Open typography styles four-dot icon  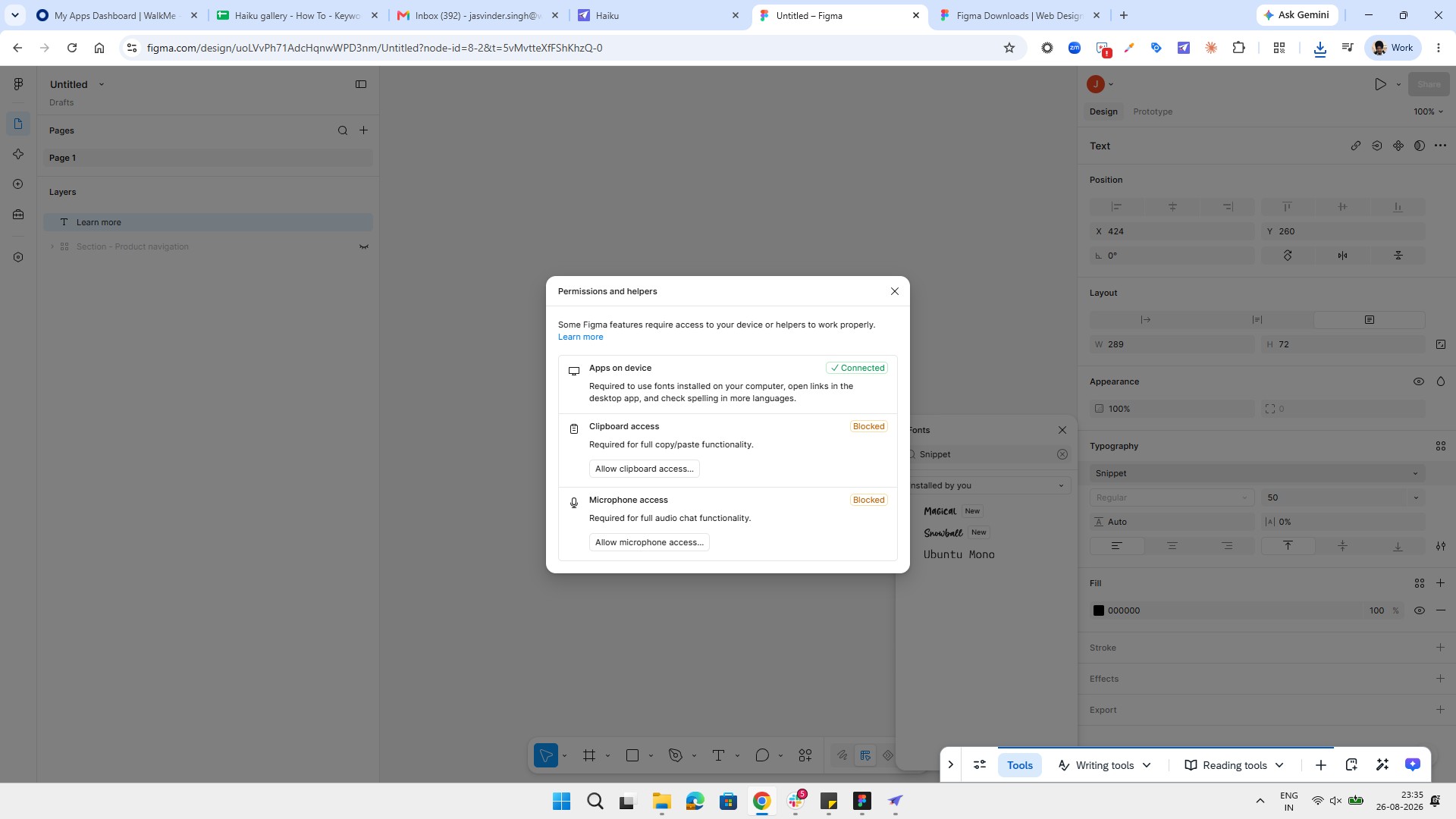[1441, 446]
